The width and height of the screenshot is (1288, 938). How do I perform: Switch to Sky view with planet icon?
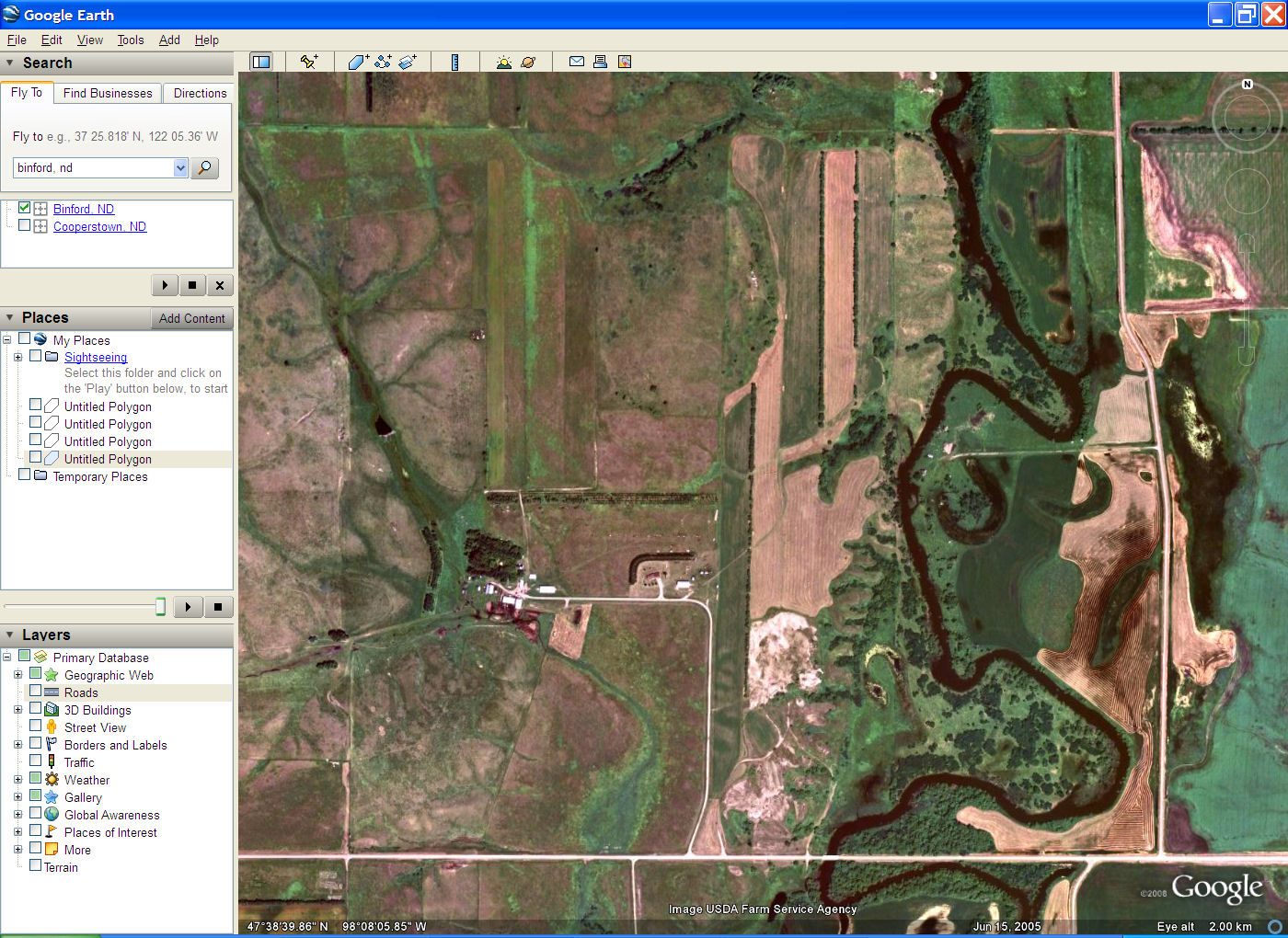coord(528,62)
